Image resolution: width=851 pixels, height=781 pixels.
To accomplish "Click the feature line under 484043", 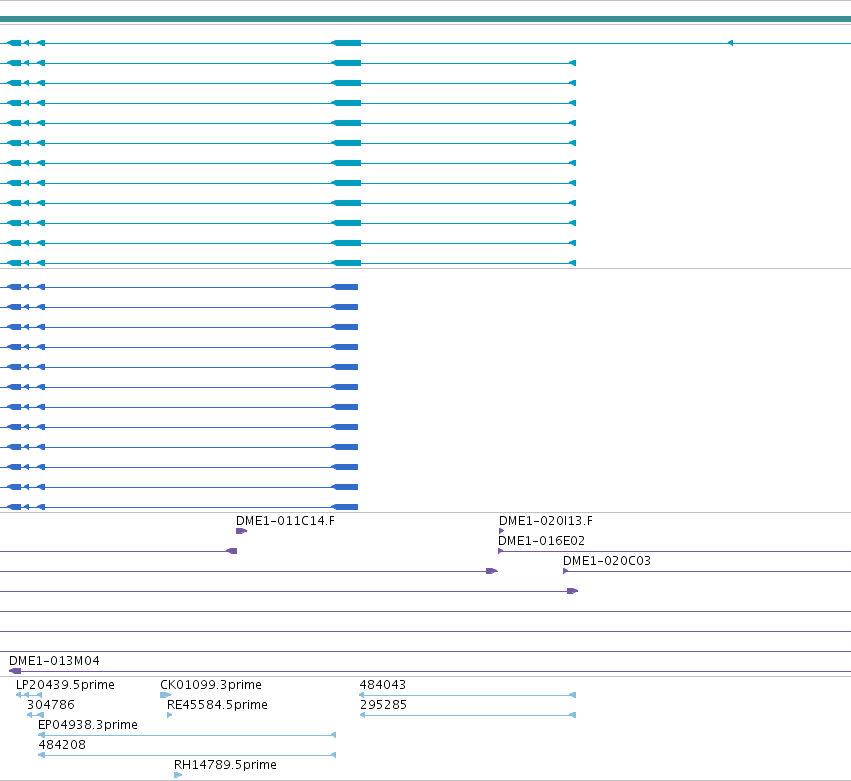I will pyautogui.click(x=467, y=695).
